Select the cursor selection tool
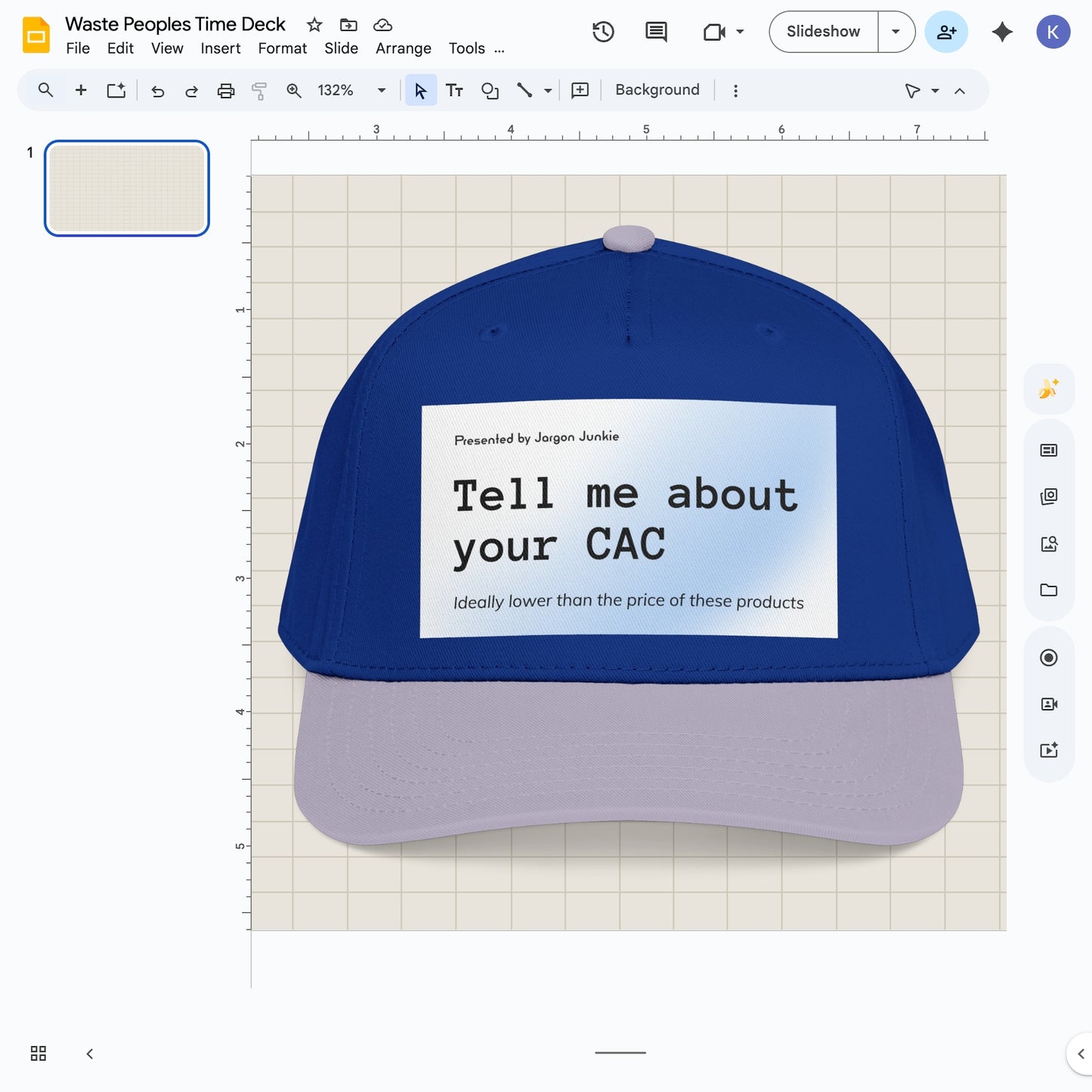 coord(421,90)
